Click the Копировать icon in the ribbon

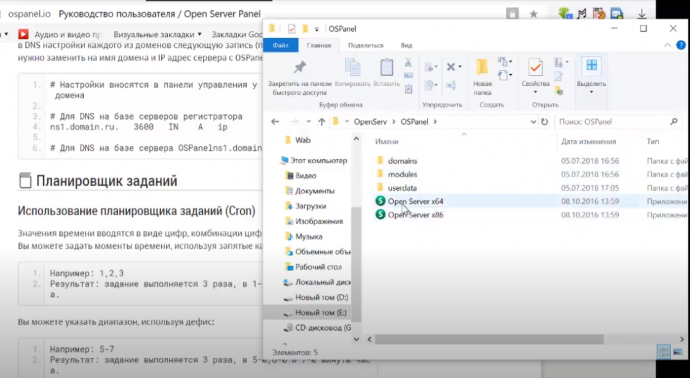point(352,68)
